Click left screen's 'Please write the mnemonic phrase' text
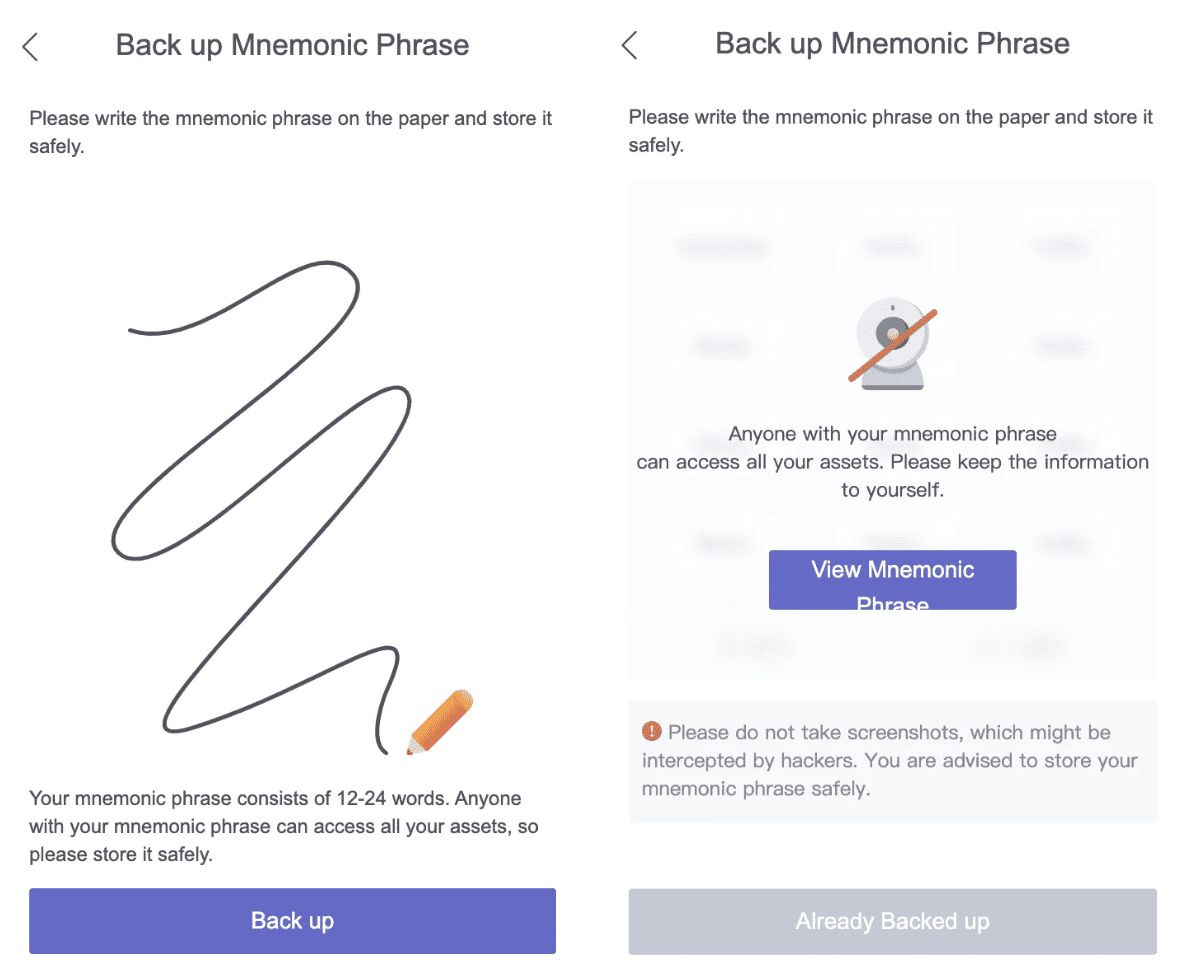This screenshot has height=976, width=1182. [290, 132]
